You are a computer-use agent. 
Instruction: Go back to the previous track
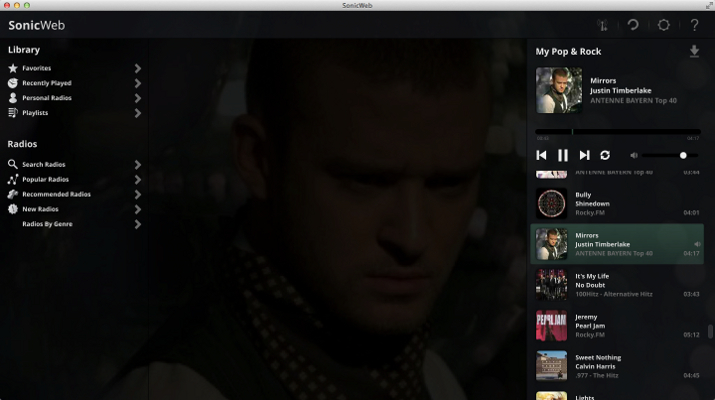[541, 155]
